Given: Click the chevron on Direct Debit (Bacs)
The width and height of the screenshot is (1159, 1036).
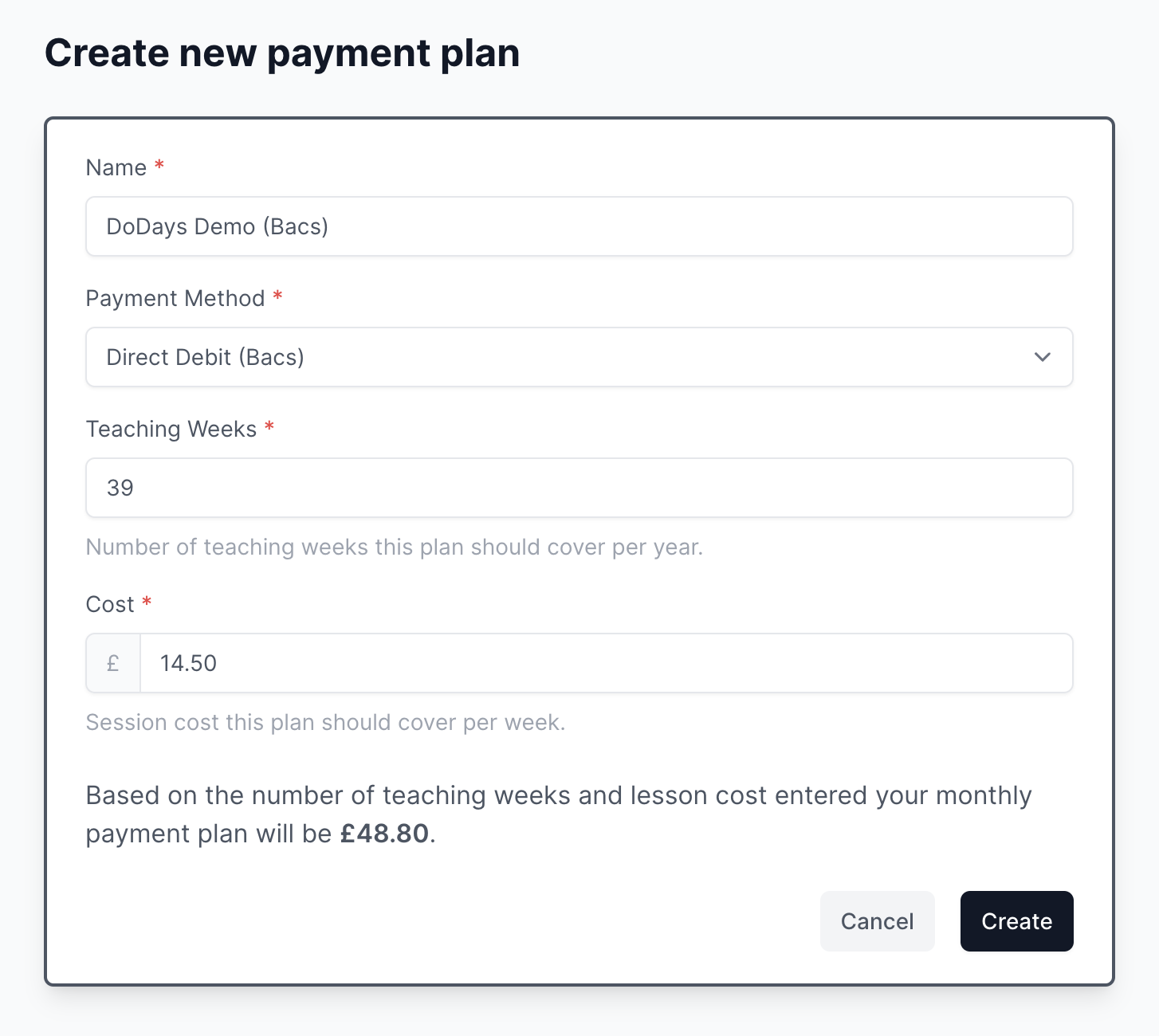Looking at the screenshot, I should (x=1042, y=357).
